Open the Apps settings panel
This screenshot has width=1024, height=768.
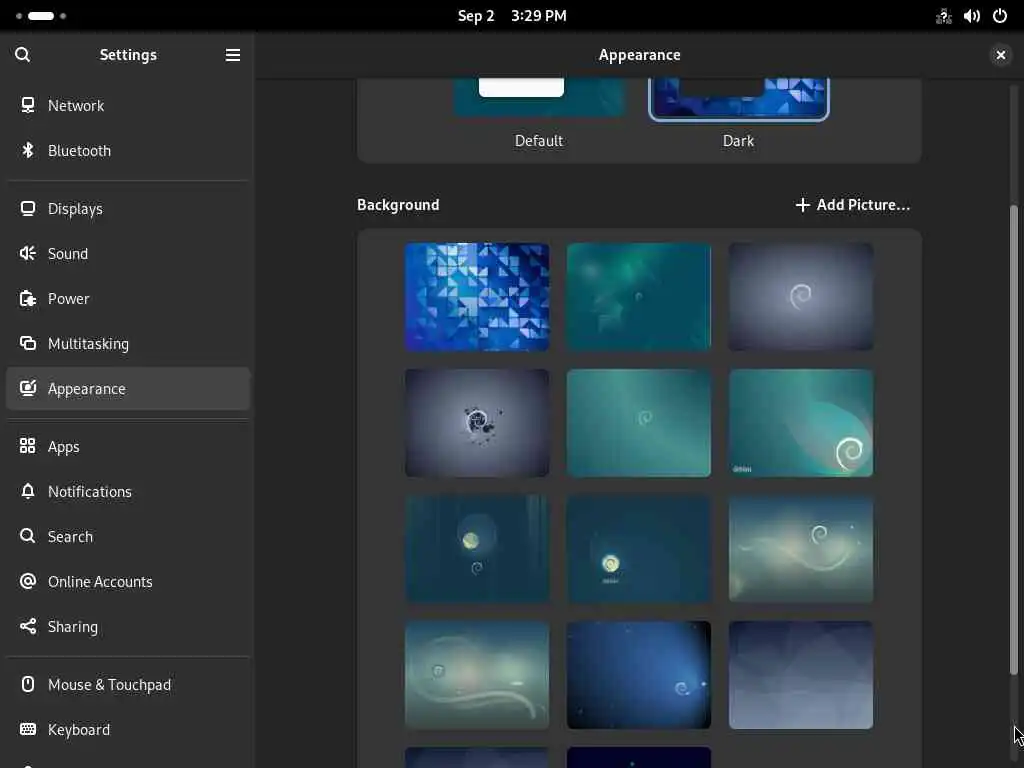(128, 447)
